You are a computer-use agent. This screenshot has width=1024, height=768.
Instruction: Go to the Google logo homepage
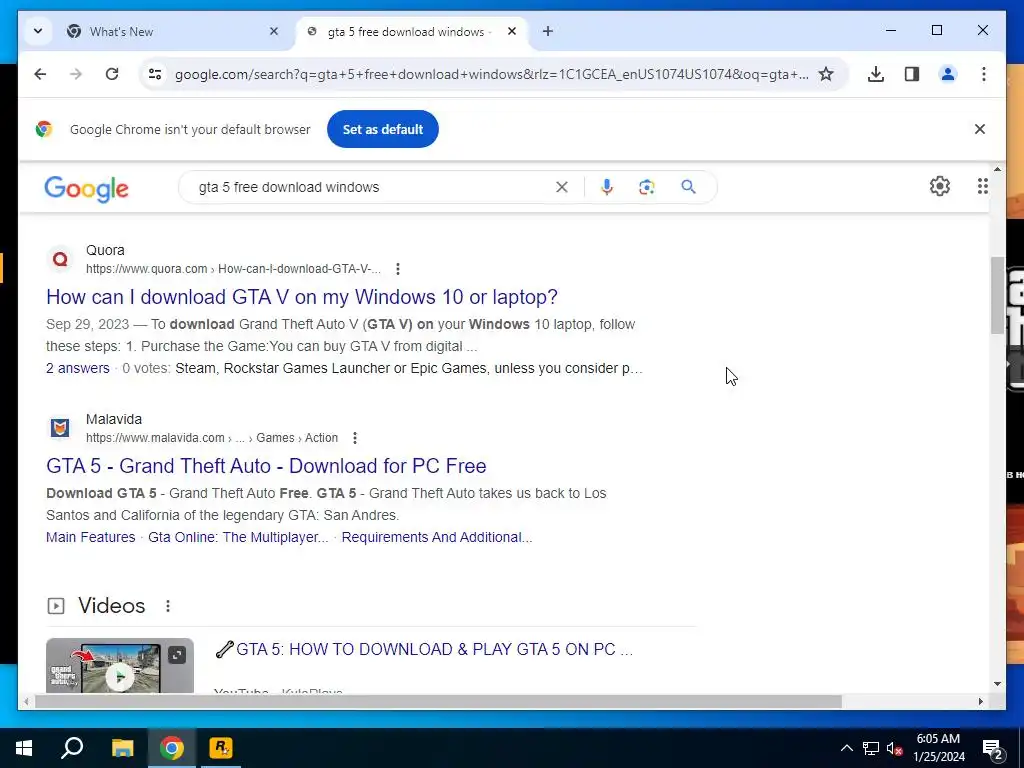pos(86,189)
